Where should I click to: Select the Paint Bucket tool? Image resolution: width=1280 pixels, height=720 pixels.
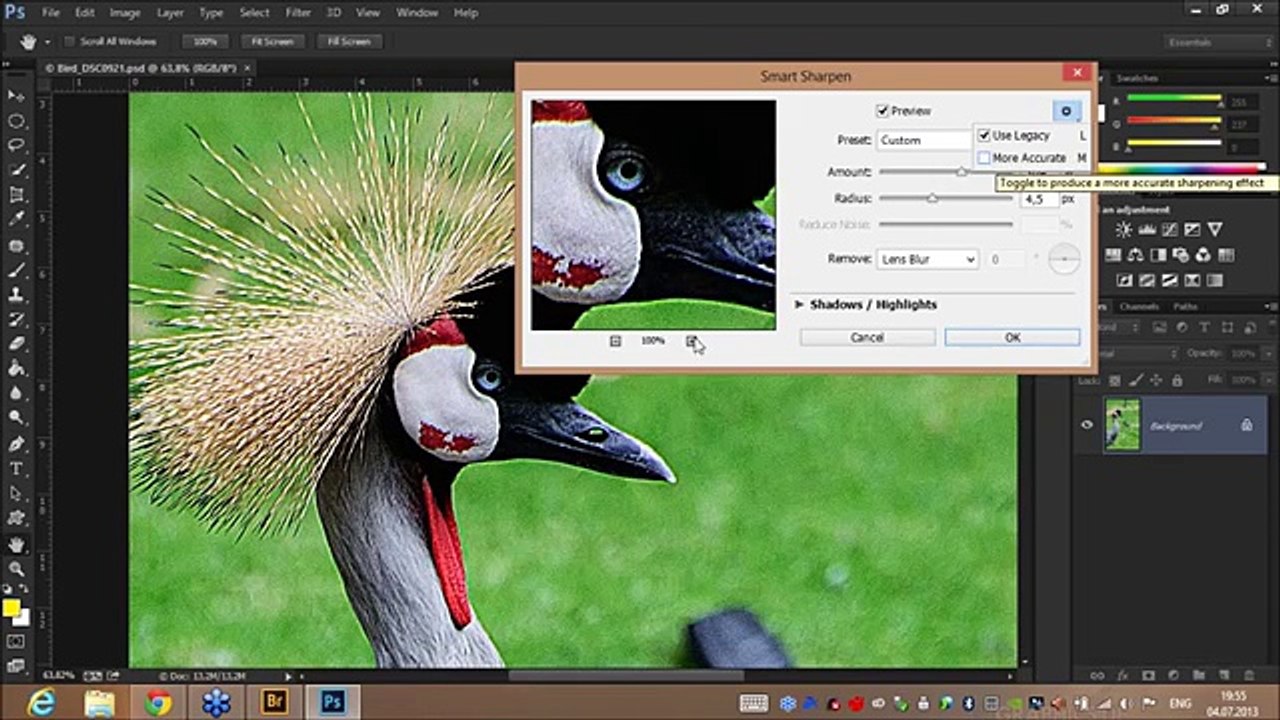tap(16, 369)
